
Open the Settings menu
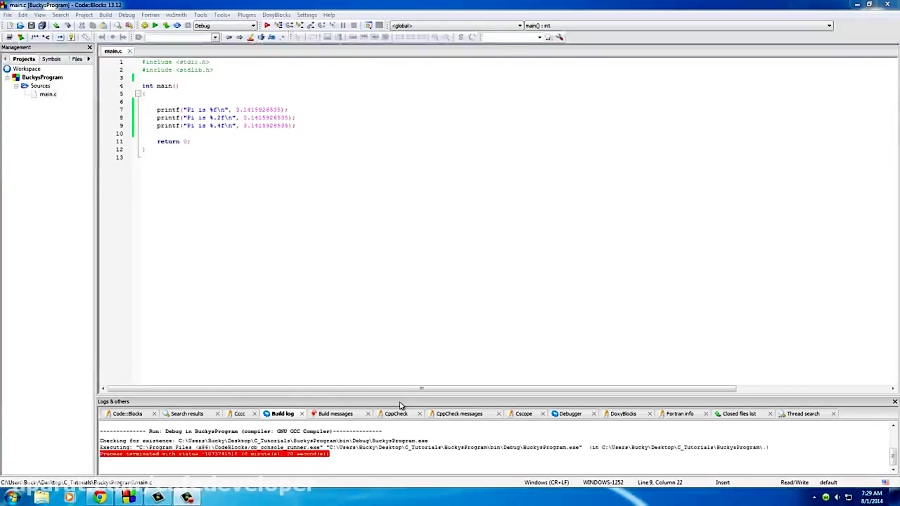click(306, 15)
